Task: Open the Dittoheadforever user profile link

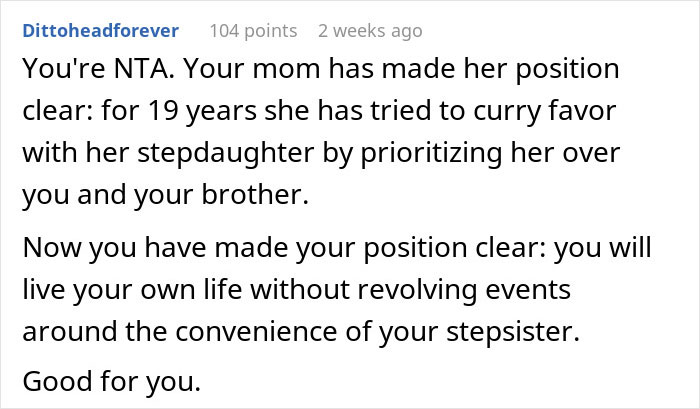Action: tap(99, 31)
